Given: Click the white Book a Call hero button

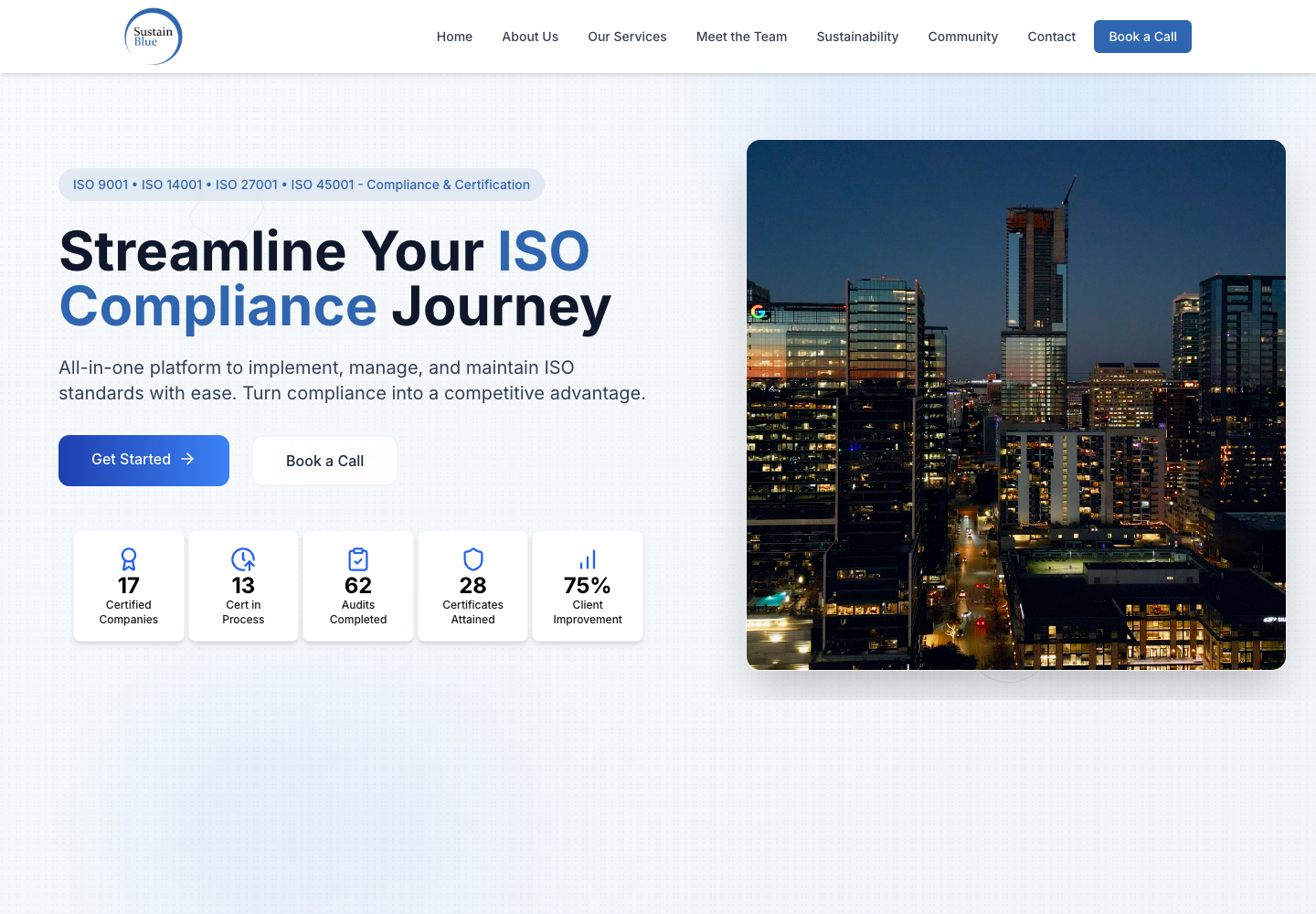Looking at the screenshot, I should (324, 461).
